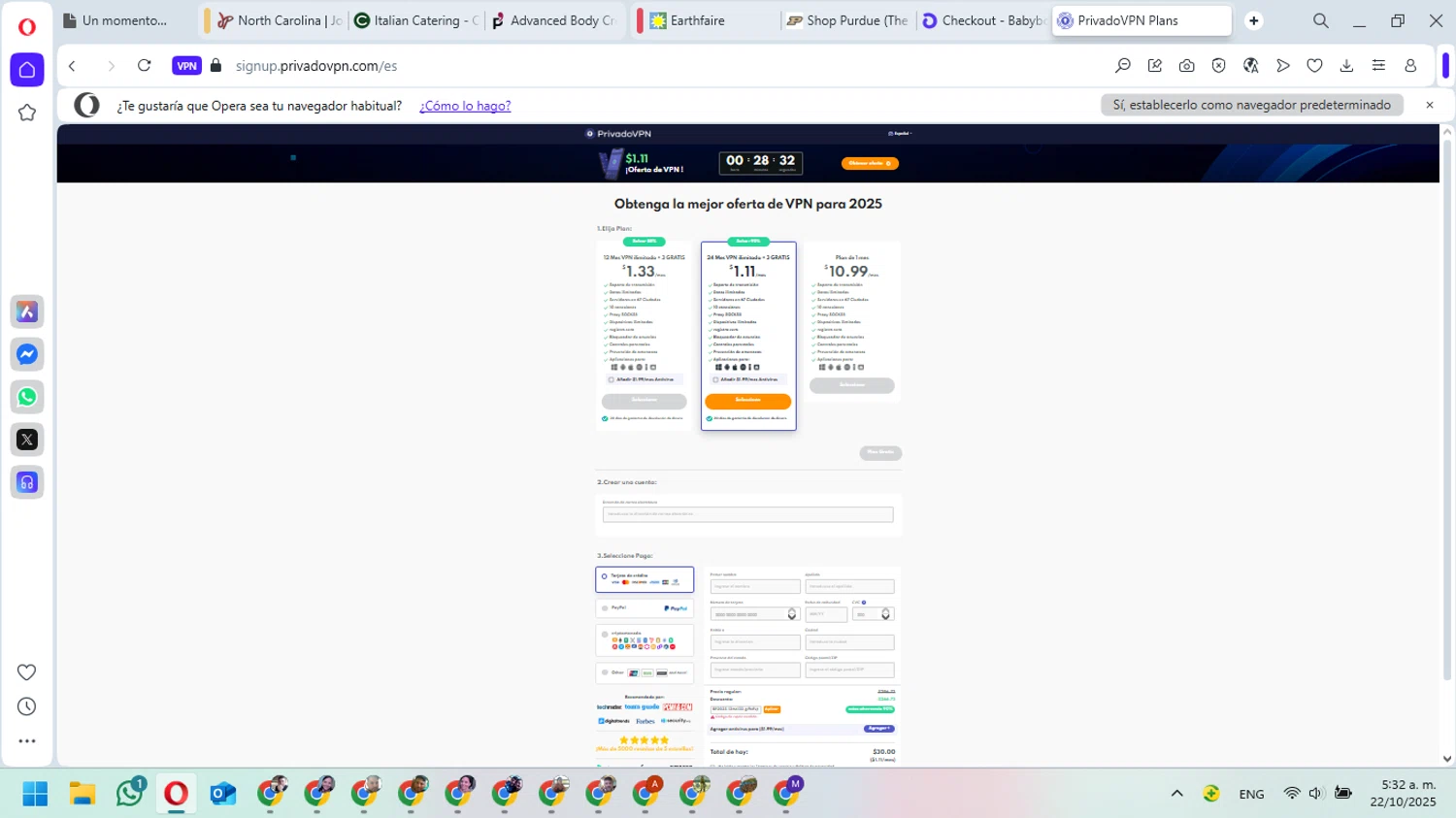The image size is (1456, 818).
Task: Reload the current page
Action: [x=145, y=66]
